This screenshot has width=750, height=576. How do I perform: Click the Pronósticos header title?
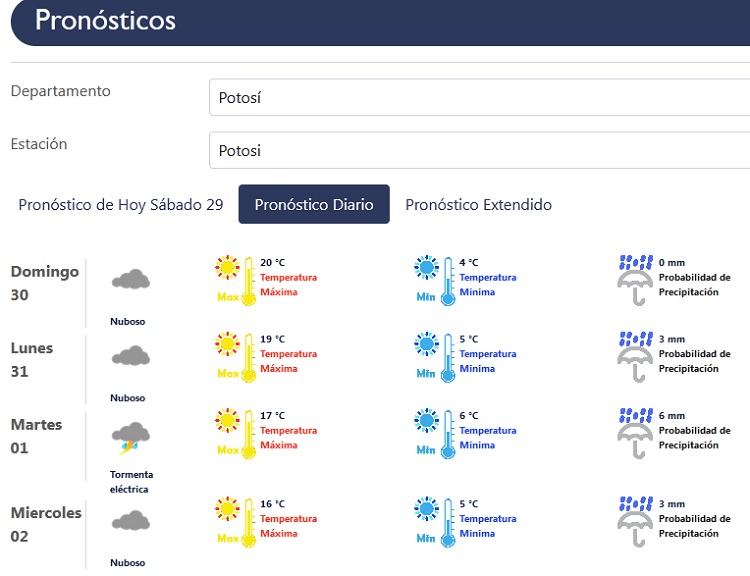pyautogui.click(x=105, y=21)
